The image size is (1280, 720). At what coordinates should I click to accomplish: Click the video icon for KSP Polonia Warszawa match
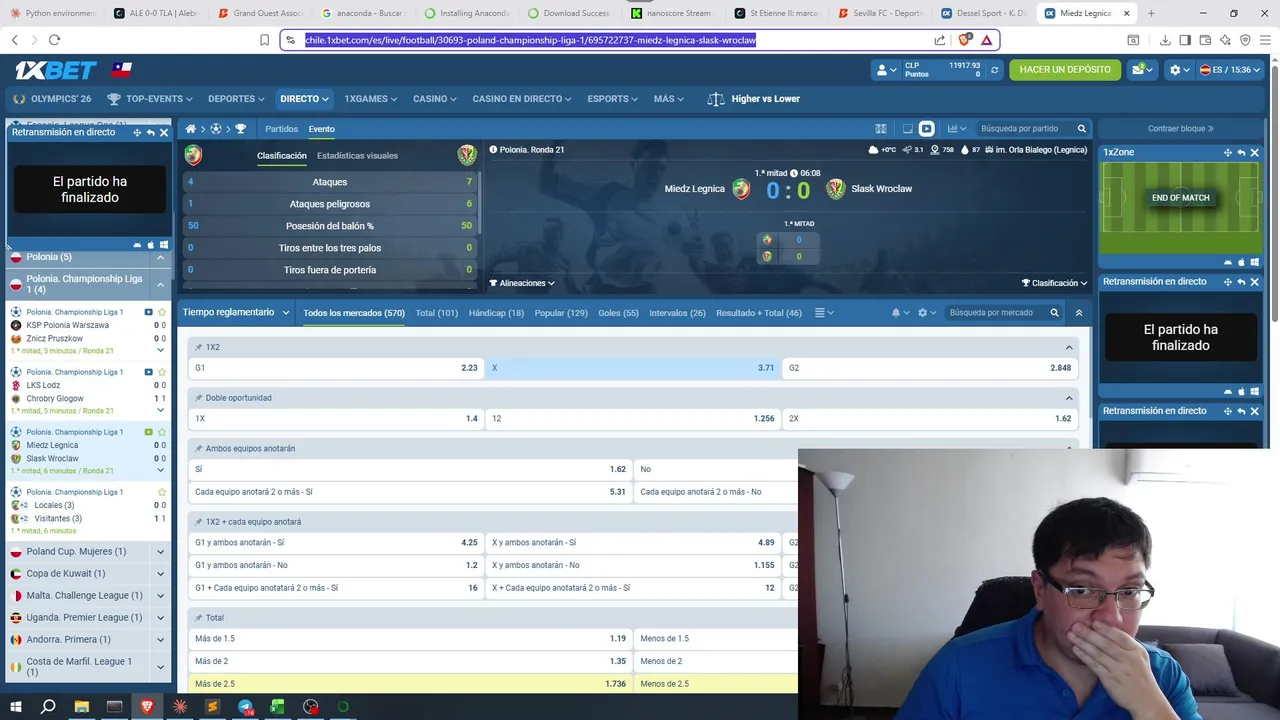point(148,312)
